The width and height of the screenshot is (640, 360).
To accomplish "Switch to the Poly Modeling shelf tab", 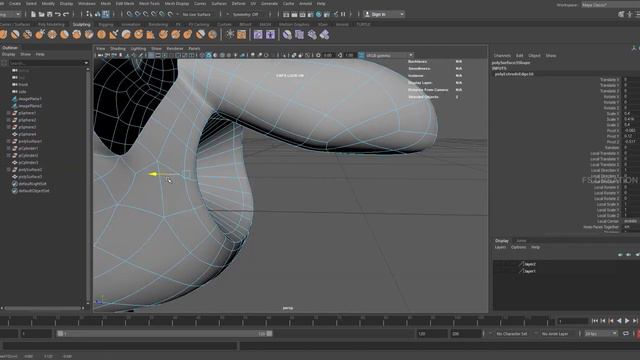I will [x=51, y=24].
